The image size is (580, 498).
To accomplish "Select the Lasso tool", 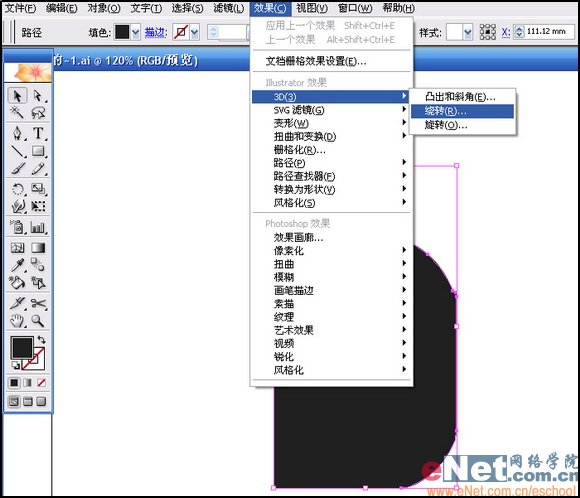I will click(x=38, y=112).
